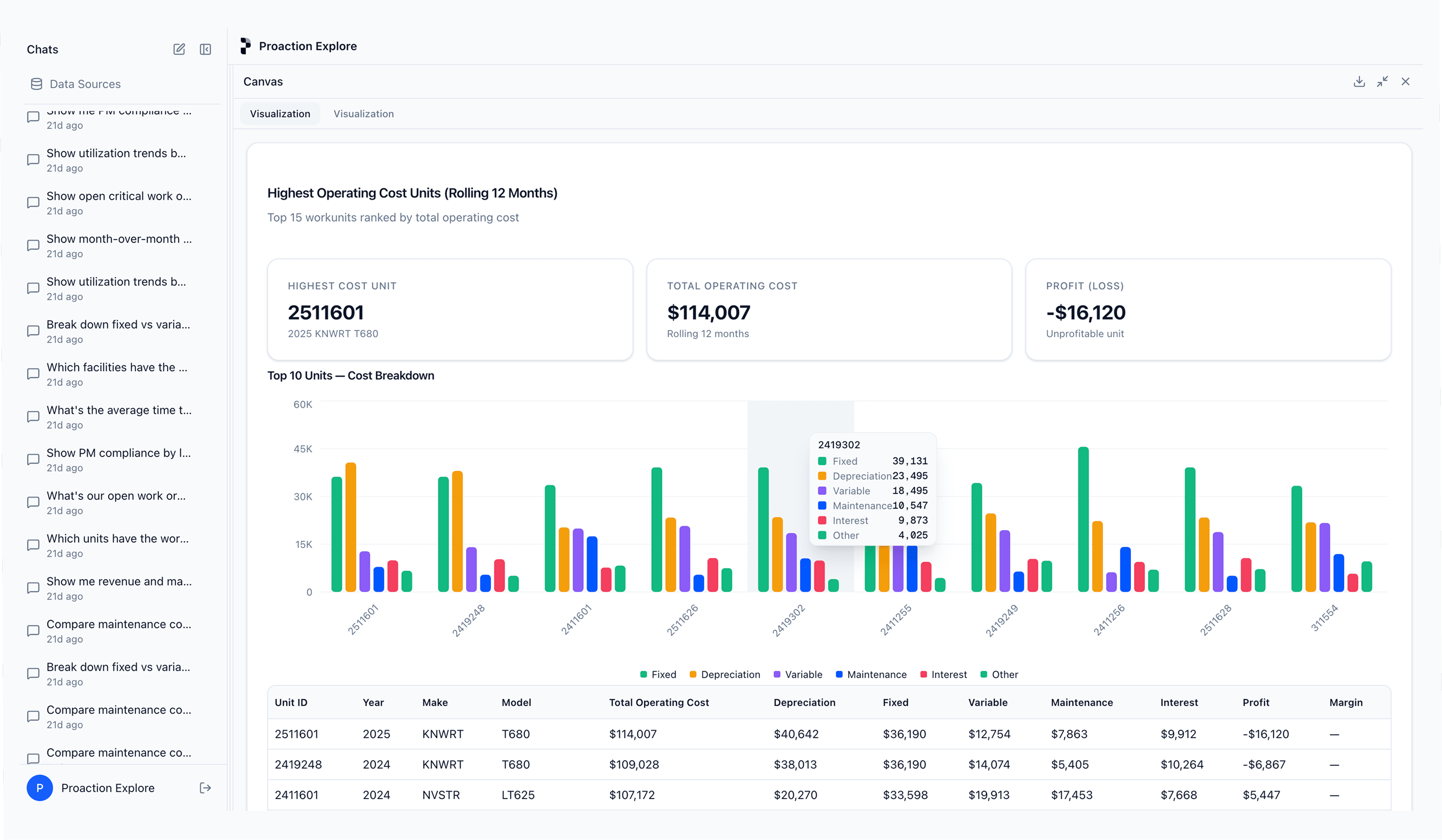Click the Proaction Explore logo icon
1442x840 pixels.
tap(246, 46)
